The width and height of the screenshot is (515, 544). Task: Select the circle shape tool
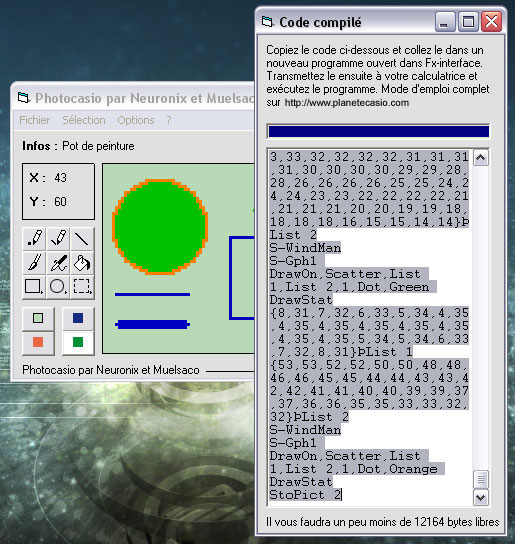click(x=58, y=286)
